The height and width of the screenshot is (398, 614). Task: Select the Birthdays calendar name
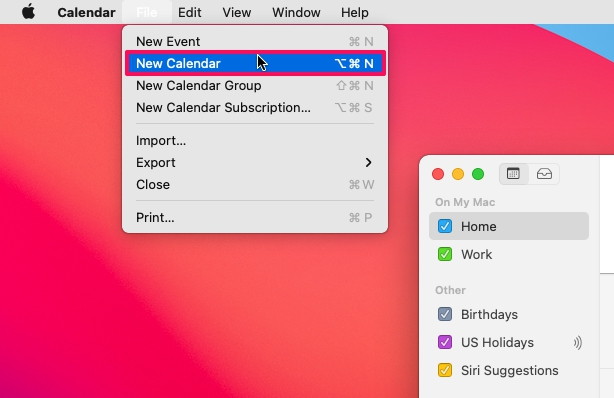[489, 315]
